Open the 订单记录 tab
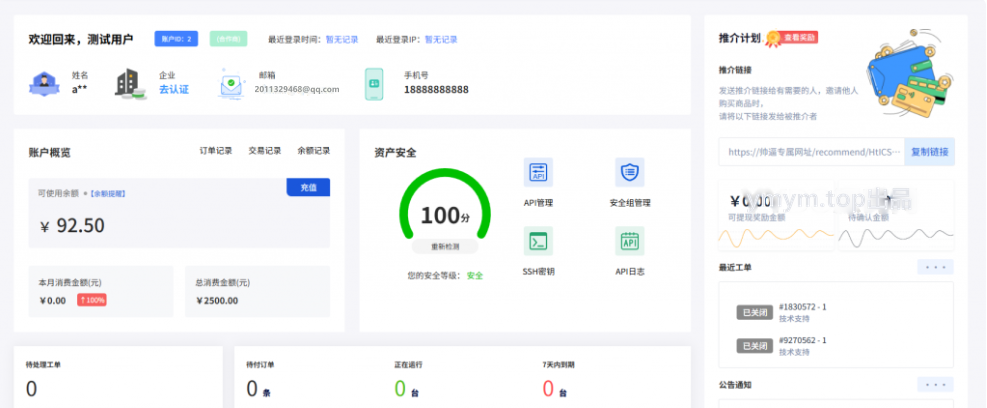 [x=216, y=150]
